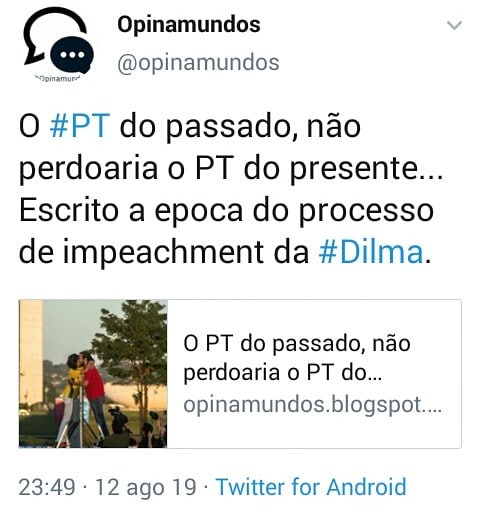Expand the tweet options chevron
The width and height of the screenshot is (480, 514).
tap(454, 25)
